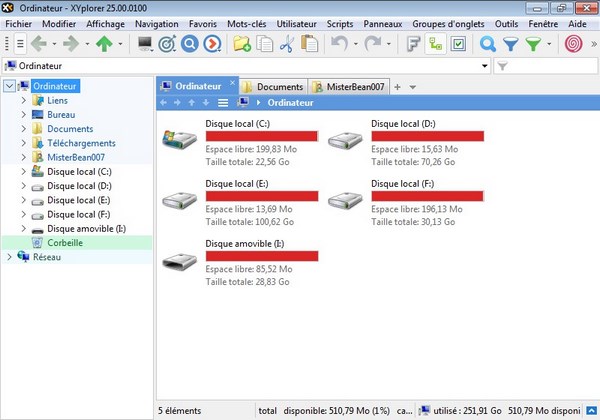This screenshot has height=420, width=600.
Task: Add a new tab with plus button
Action: [397, 87]
